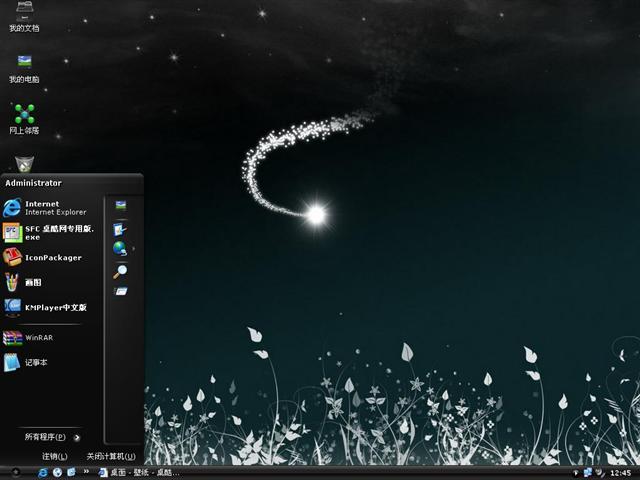
Task: Open IconPackager in the start menu
Action: (50, 258)
